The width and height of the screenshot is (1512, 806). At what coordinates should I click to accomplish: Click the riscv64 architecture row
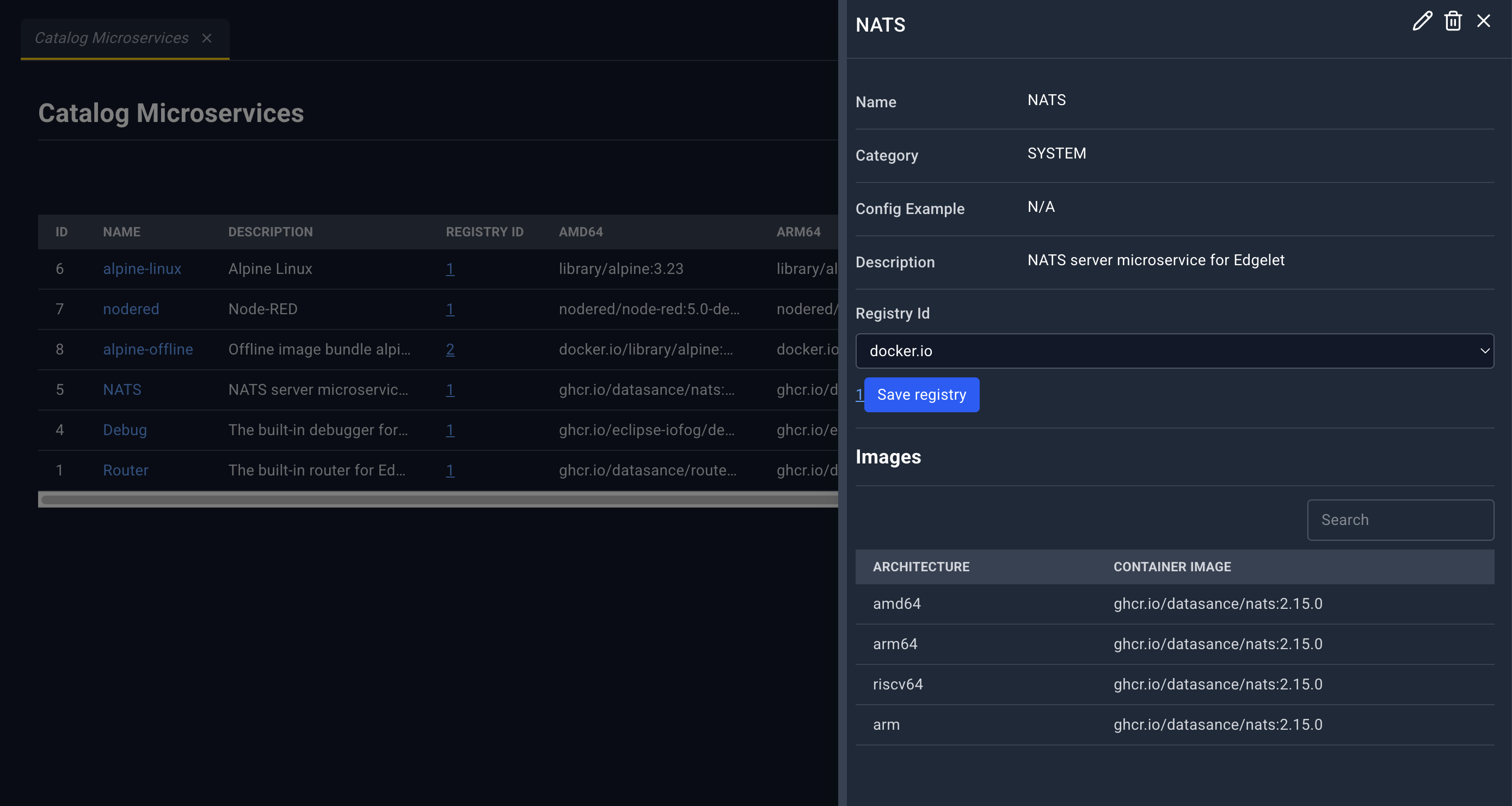[x=1175, y=685]
